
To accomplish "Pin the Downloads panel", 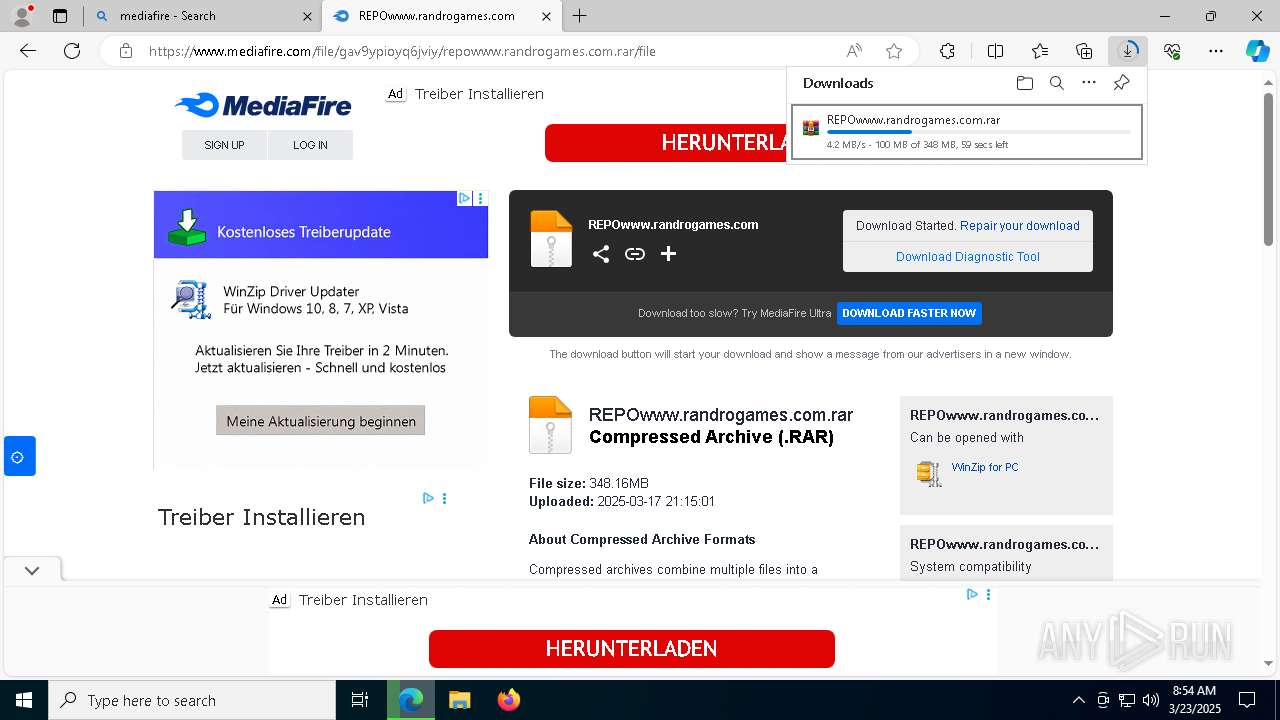I will (x=1122, y=83).
